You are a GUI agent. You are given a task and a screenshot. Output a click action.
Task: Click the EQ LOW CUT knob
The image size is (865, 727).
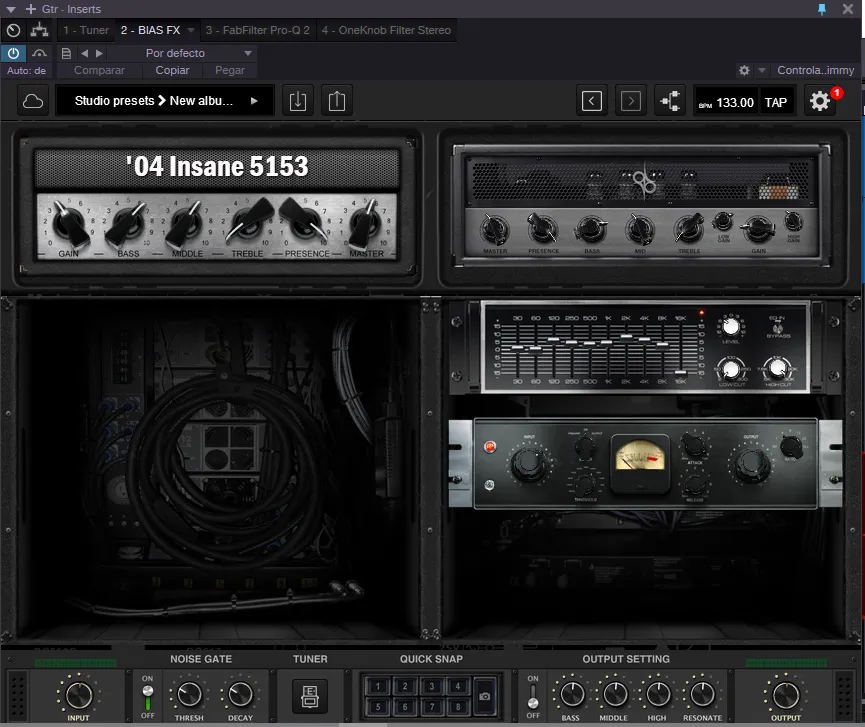(731, 368)
